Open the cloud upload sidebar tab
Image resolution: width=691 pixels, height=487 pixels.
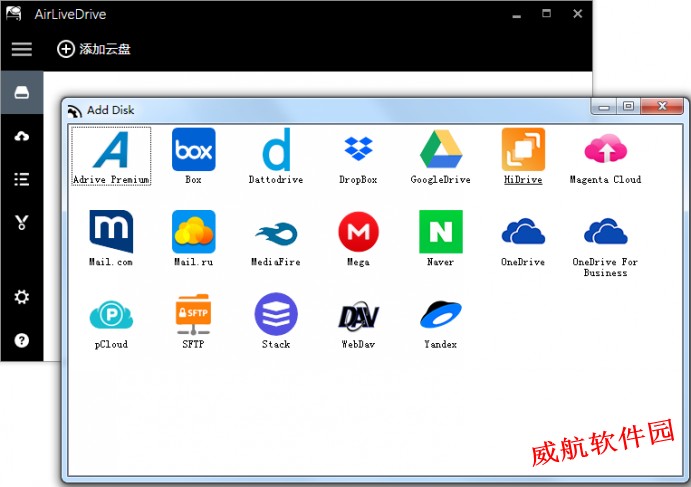[22, 136]
